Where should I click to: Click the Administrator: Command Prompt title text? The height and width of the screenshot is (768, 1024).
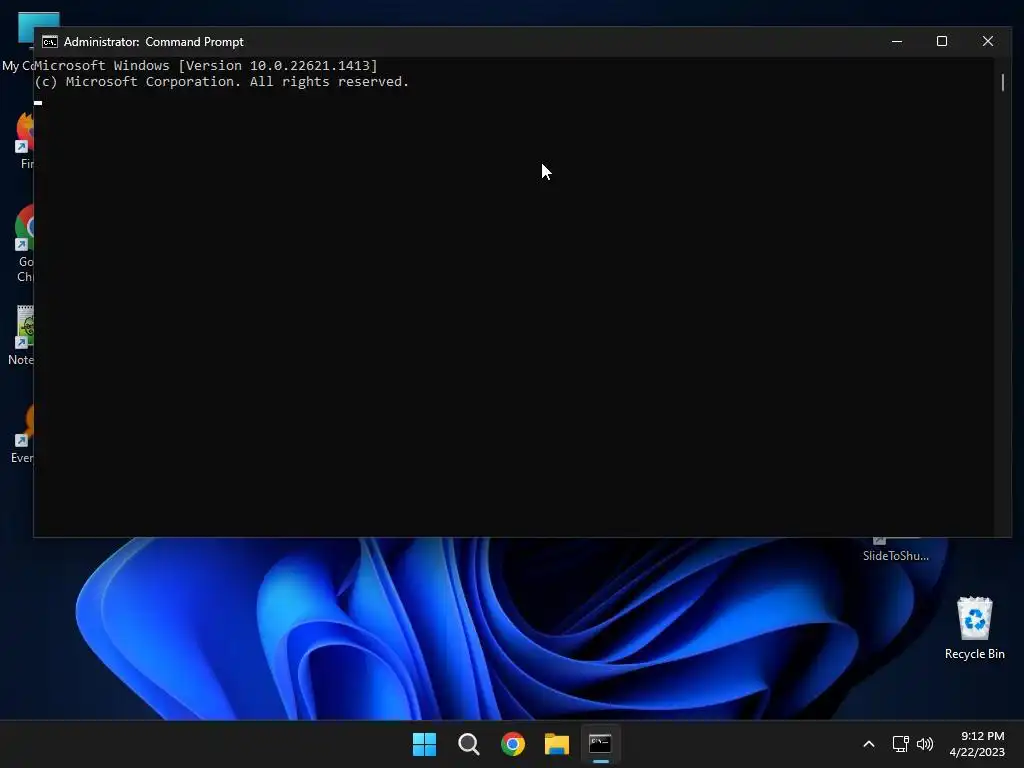click(153, 42)
